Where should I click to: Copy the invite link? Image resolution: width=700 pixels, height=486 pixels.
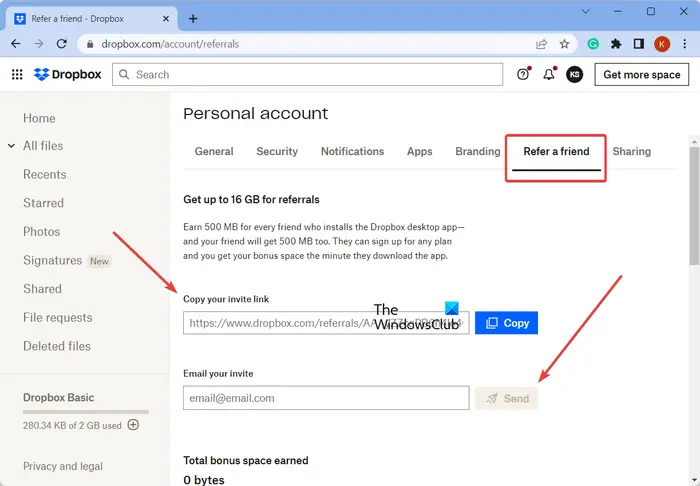[x=506, y=323]
